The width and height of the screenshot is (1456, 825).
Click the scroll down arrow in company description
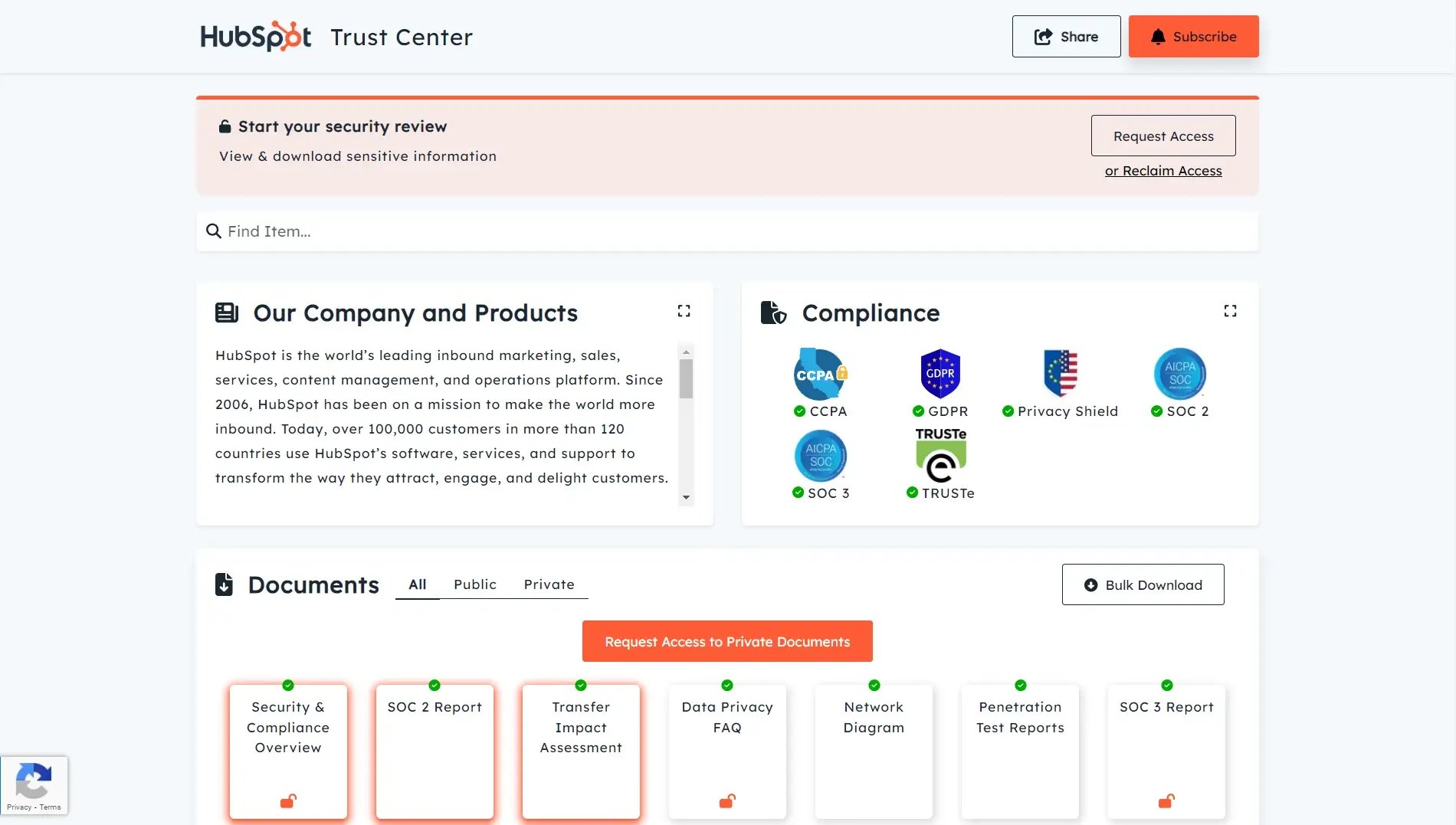click(x=686, y=497)
